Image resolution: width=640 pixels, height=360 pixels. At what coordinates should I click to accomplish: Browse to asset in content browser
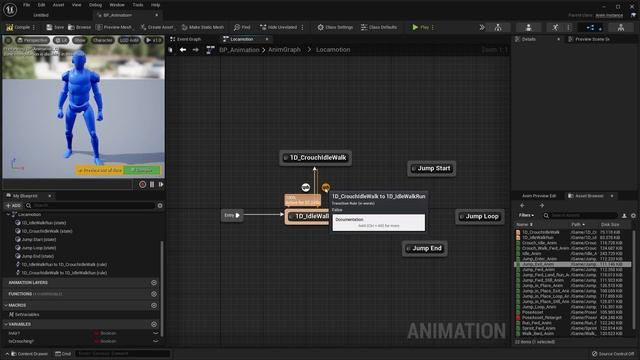[80, 27]
